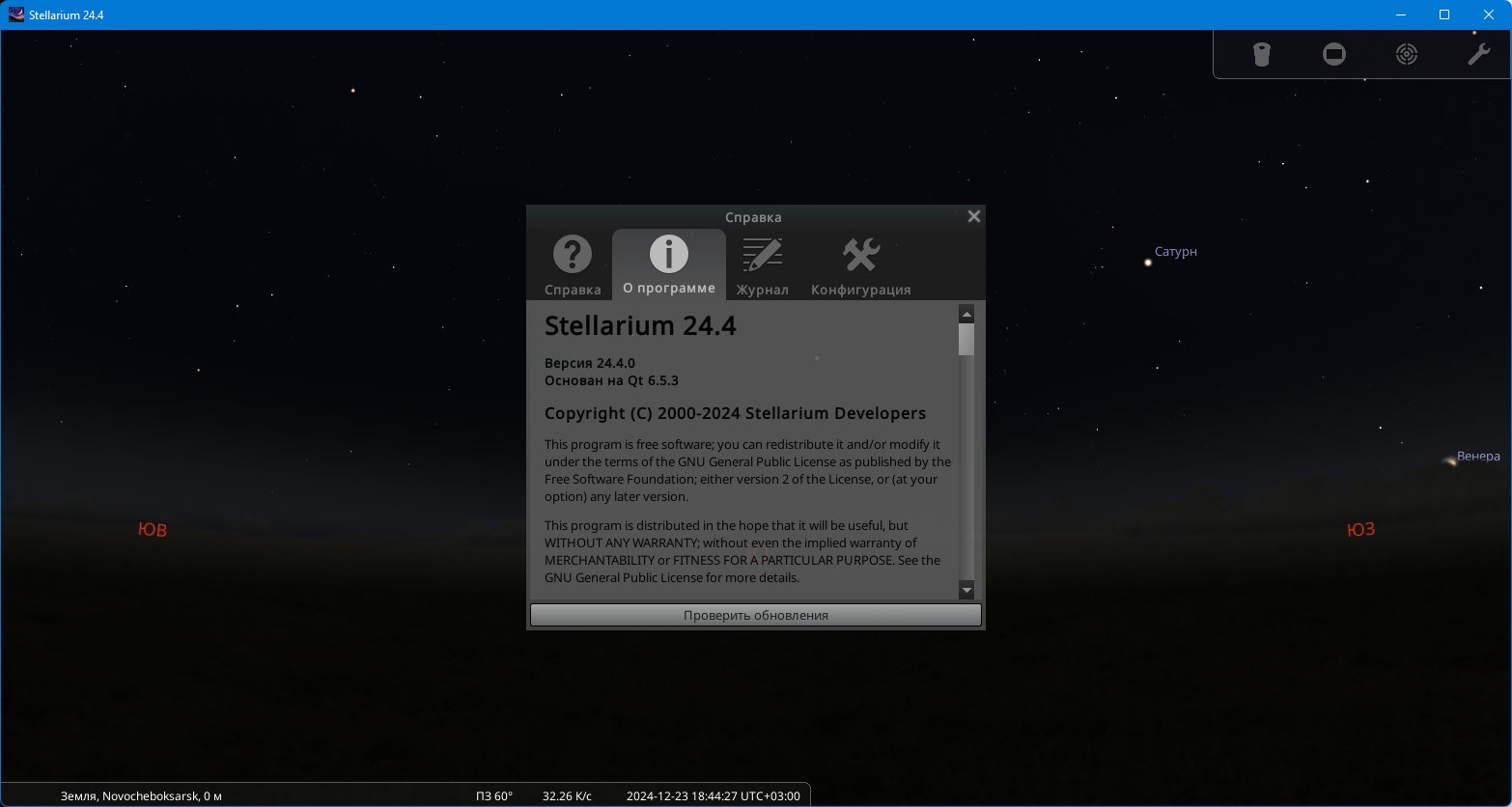Maximize the Stellarium window
Screen dimensions: 1512x807
pos(1444,14)
